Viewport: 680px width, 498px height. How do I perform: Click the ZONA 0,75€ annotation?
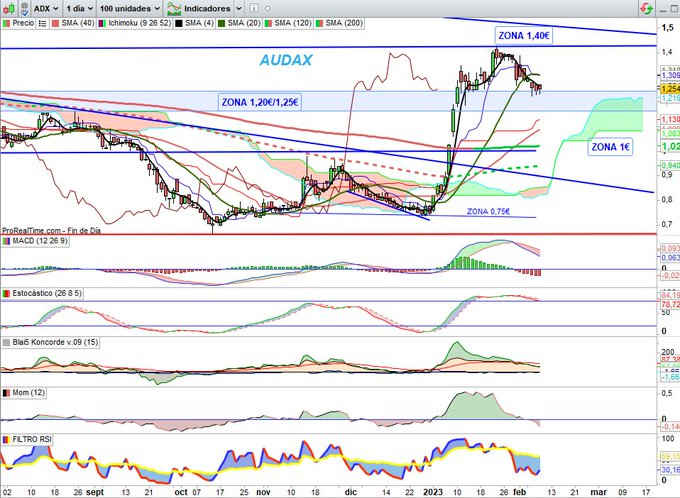(x=488, y=212)
